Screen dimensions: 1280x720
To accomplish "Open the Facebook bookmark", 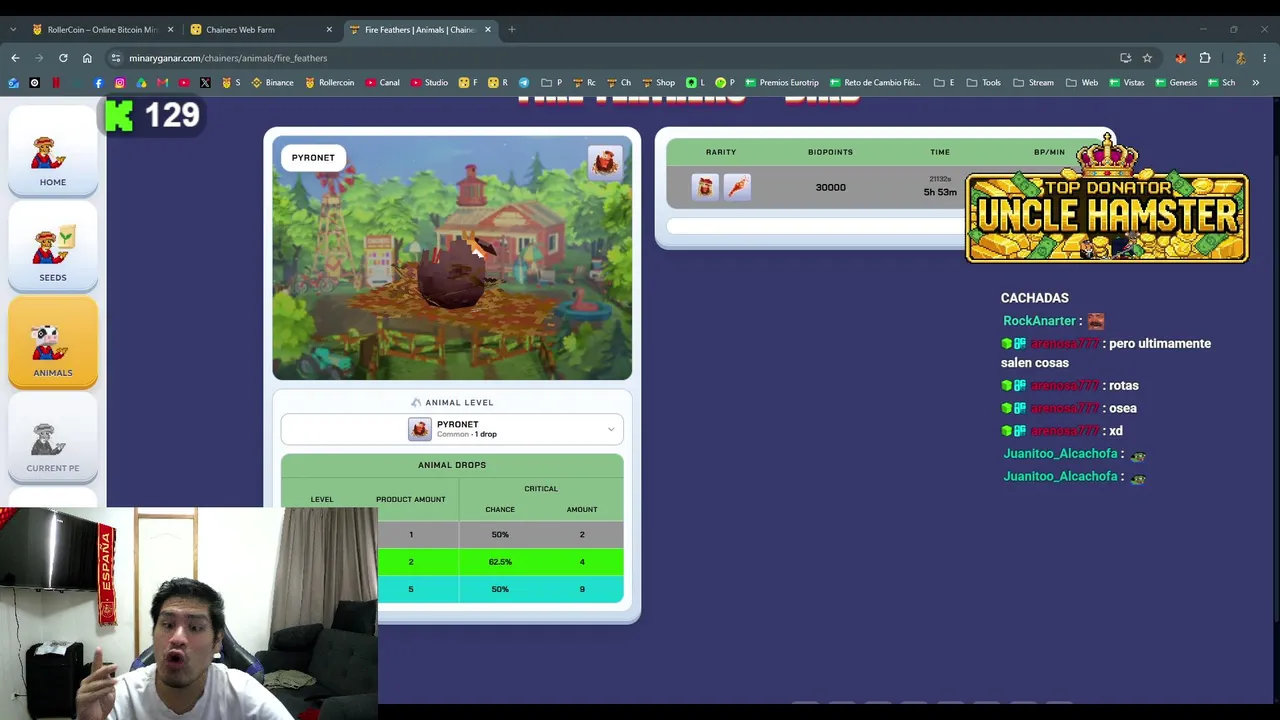I will tap(98, 83).
